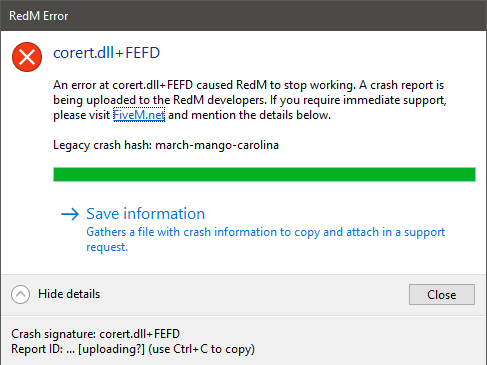Click the Gathers a file description text
This screenshot has height=365, width=487.
(x=266, y=239)
